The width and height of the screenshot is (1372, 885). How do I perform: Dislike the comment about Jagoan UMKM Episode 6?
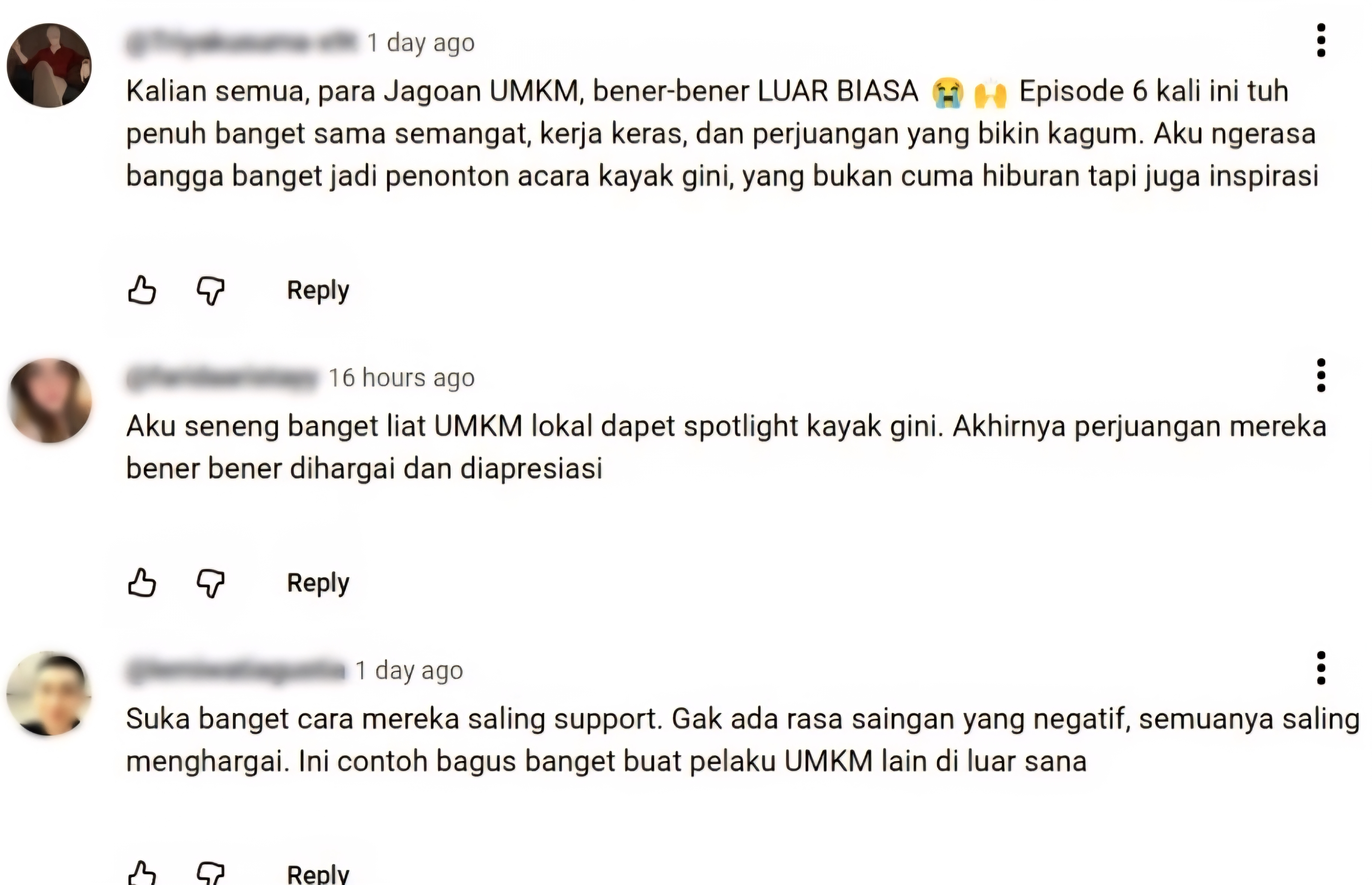click(x=210, y=290)
